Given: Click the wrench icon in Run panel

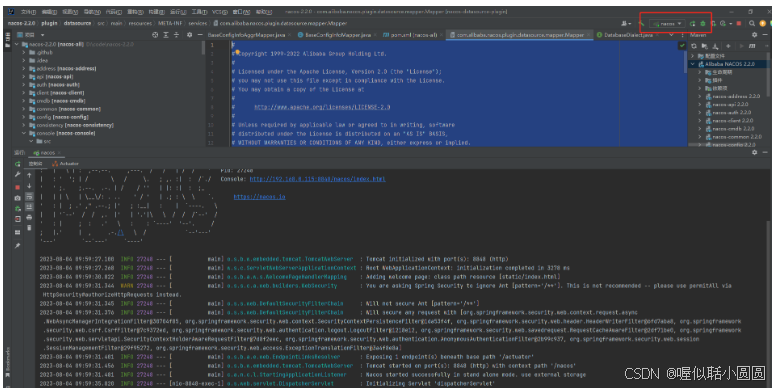Looking at the screenshot, I should pyautogui.click(x=18, y=175).
